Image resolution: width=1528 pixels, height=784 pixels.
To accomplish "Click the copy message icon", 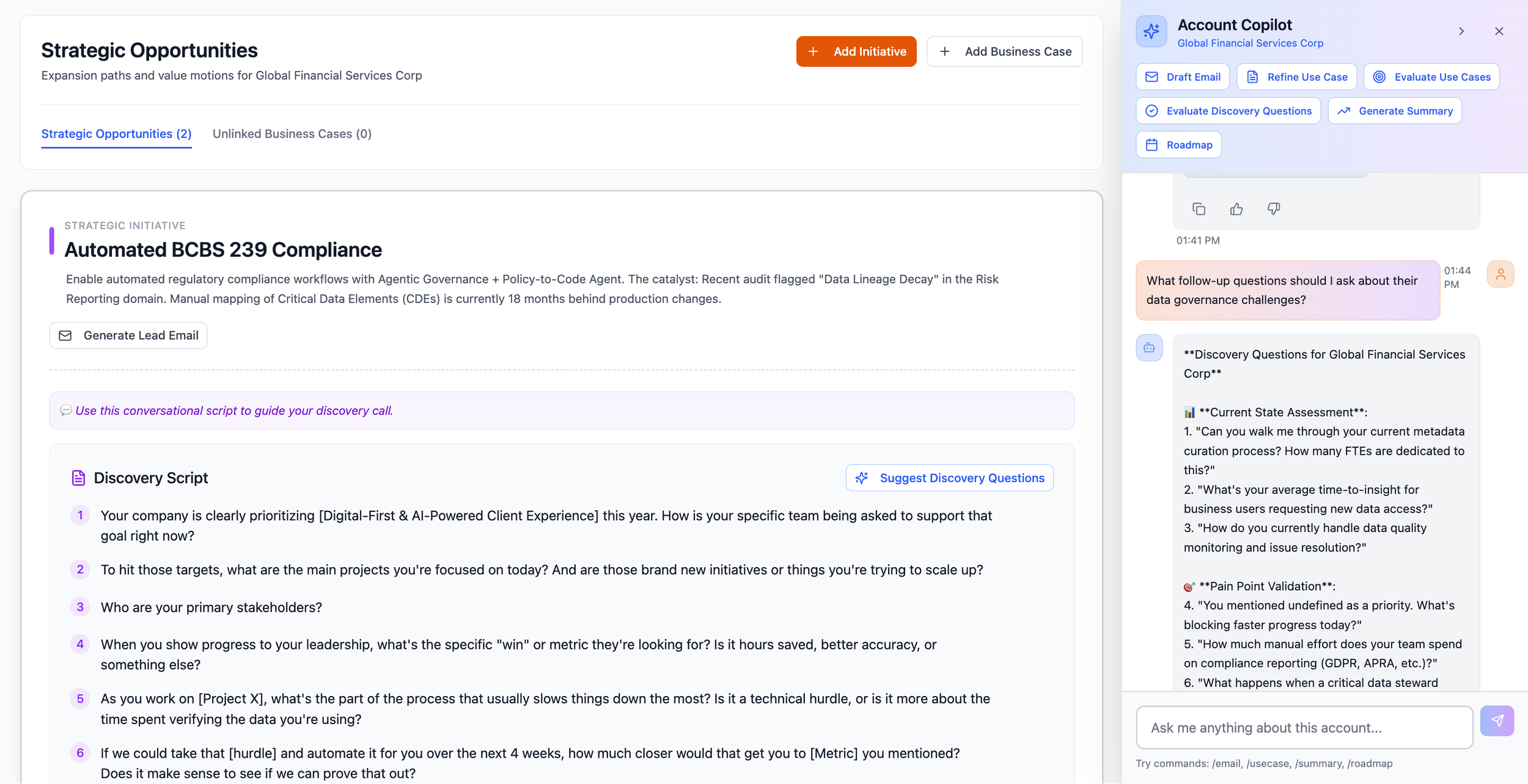I will [x=1199, y=209].
